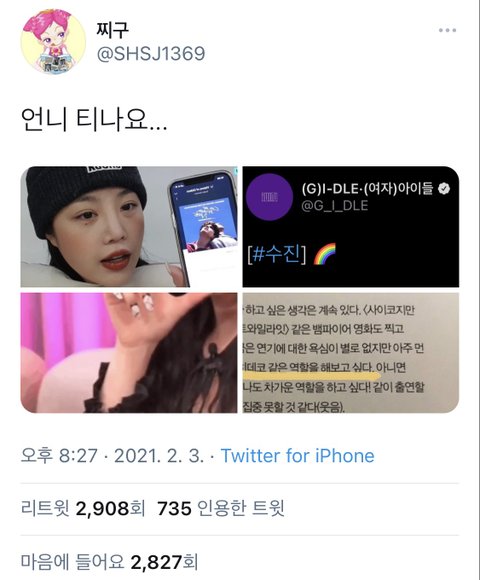480x580 pixels.
Task: Click the tweet timestamp 오후 8:27
Action: tap(59, 456)
